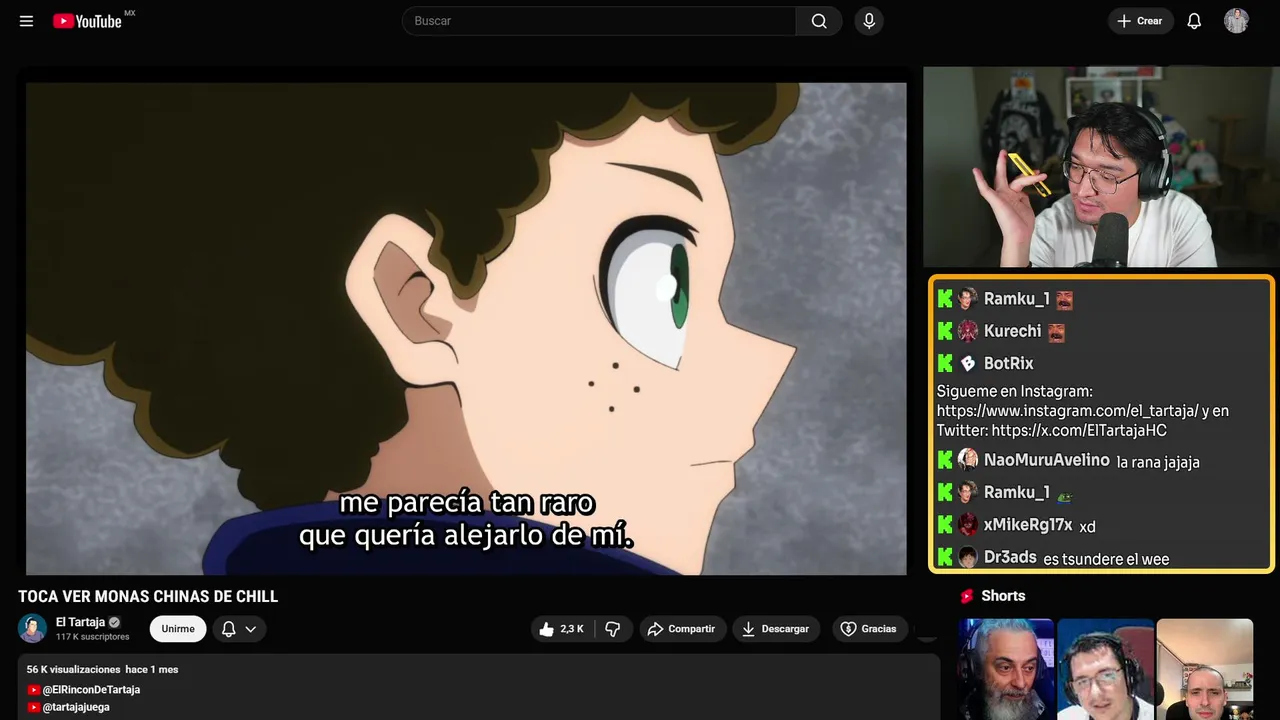This screenshot has height=720, width=1280.
Task: Click the magnifying glass search button
Action: [x=819, y=21]
